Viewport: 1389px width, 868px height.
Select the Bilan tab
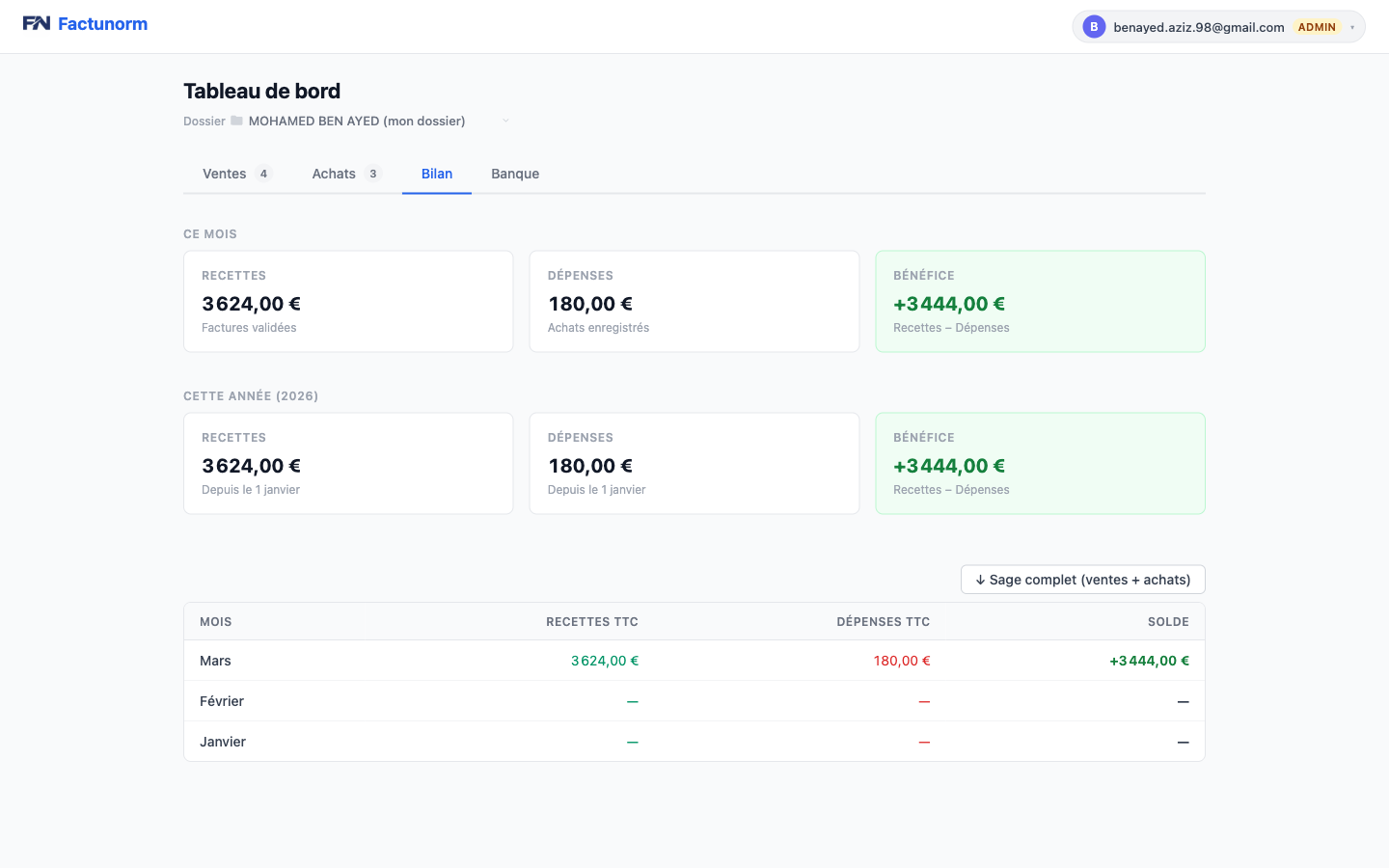pos(437,174)
